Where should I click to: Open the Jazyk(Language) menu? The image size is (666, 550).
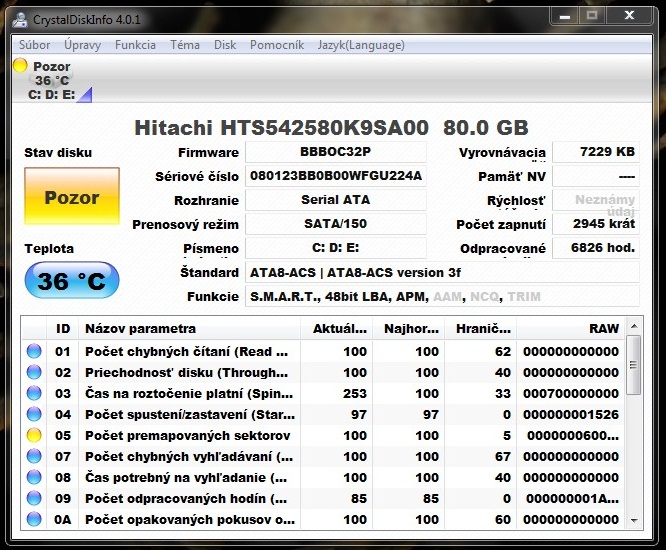361,45
